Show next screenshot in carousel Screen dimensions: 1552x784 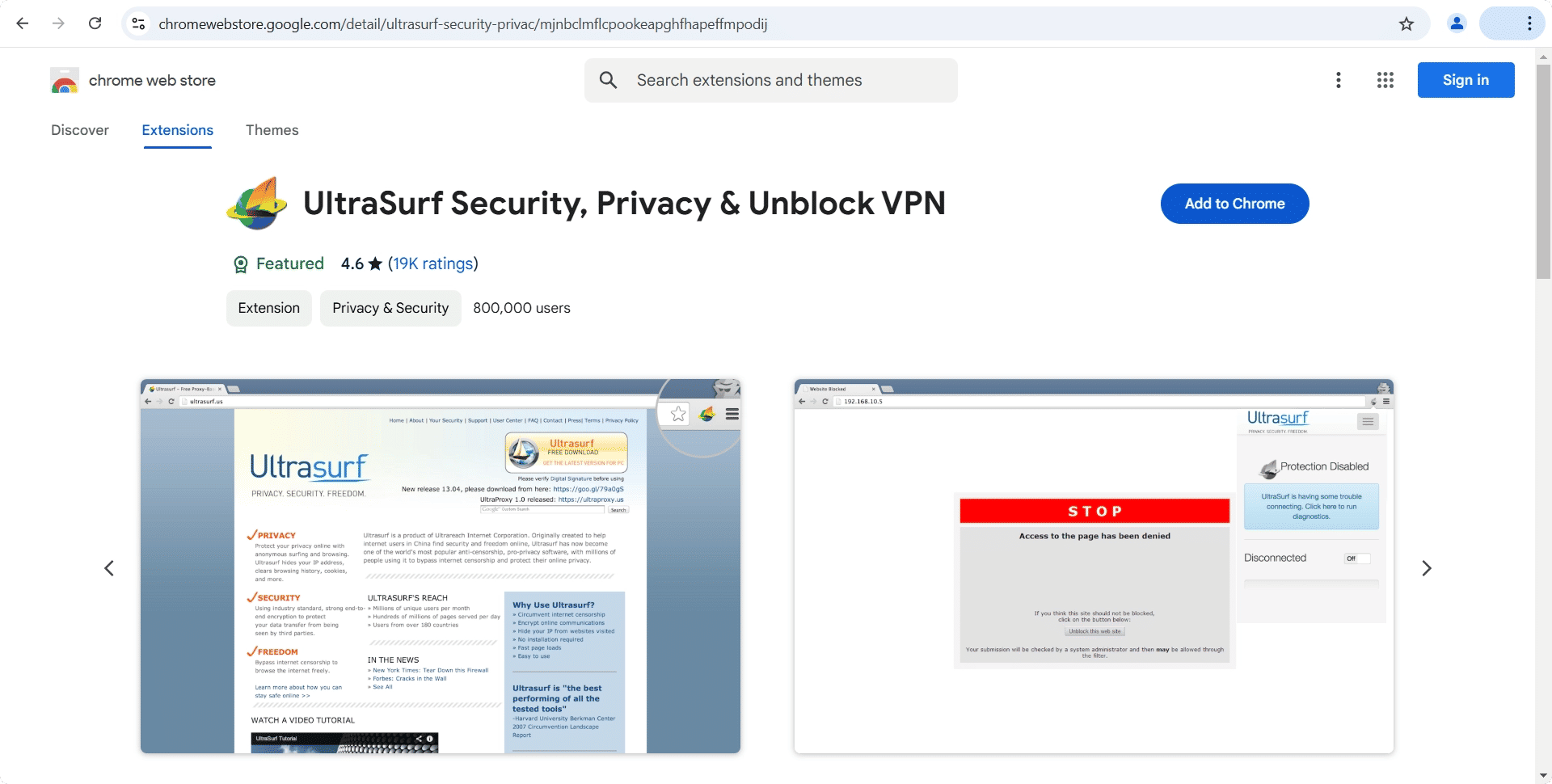tap(1427, 568)
